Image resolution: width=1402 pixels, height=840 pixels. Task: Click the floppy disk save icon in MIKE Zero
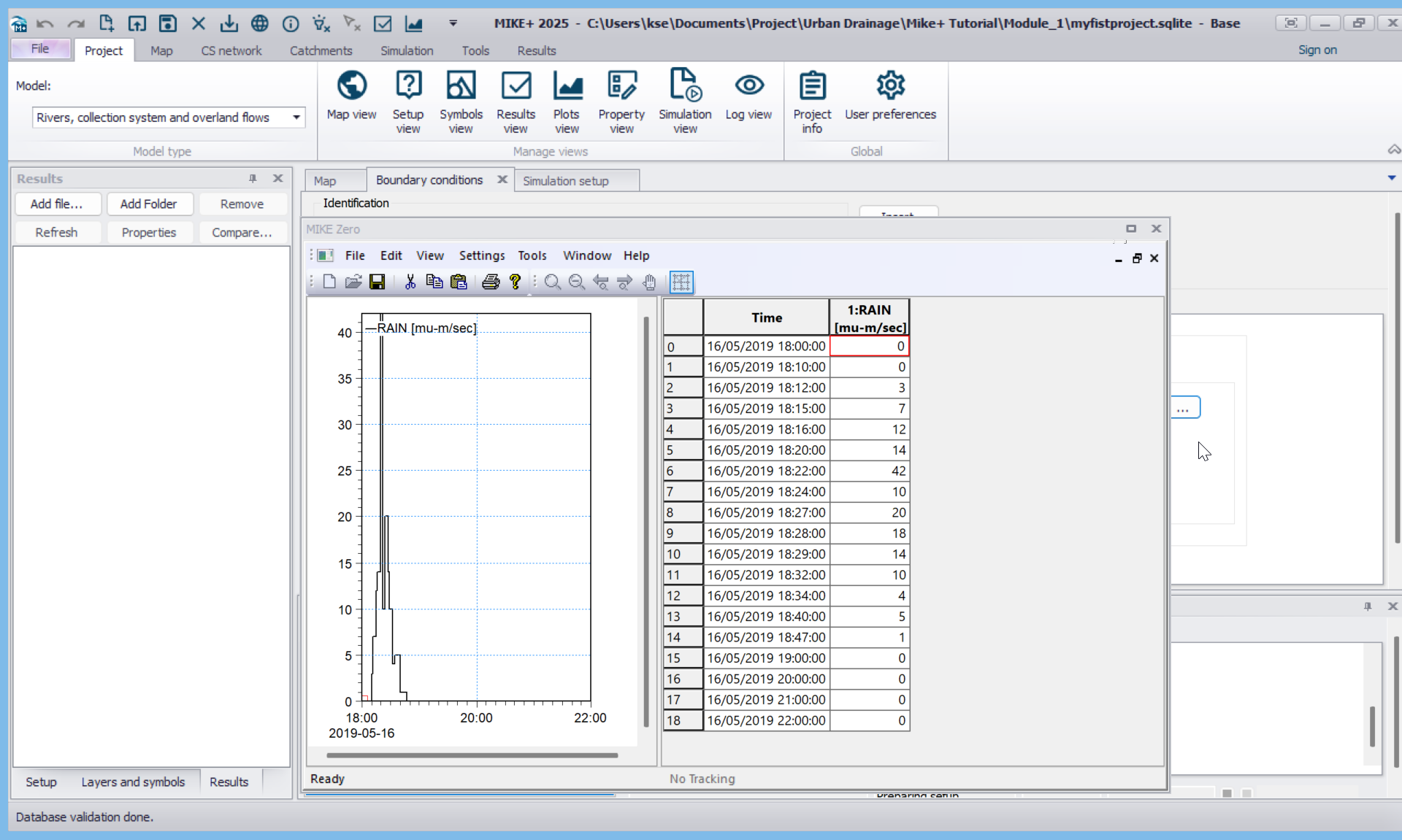(377, 282)
